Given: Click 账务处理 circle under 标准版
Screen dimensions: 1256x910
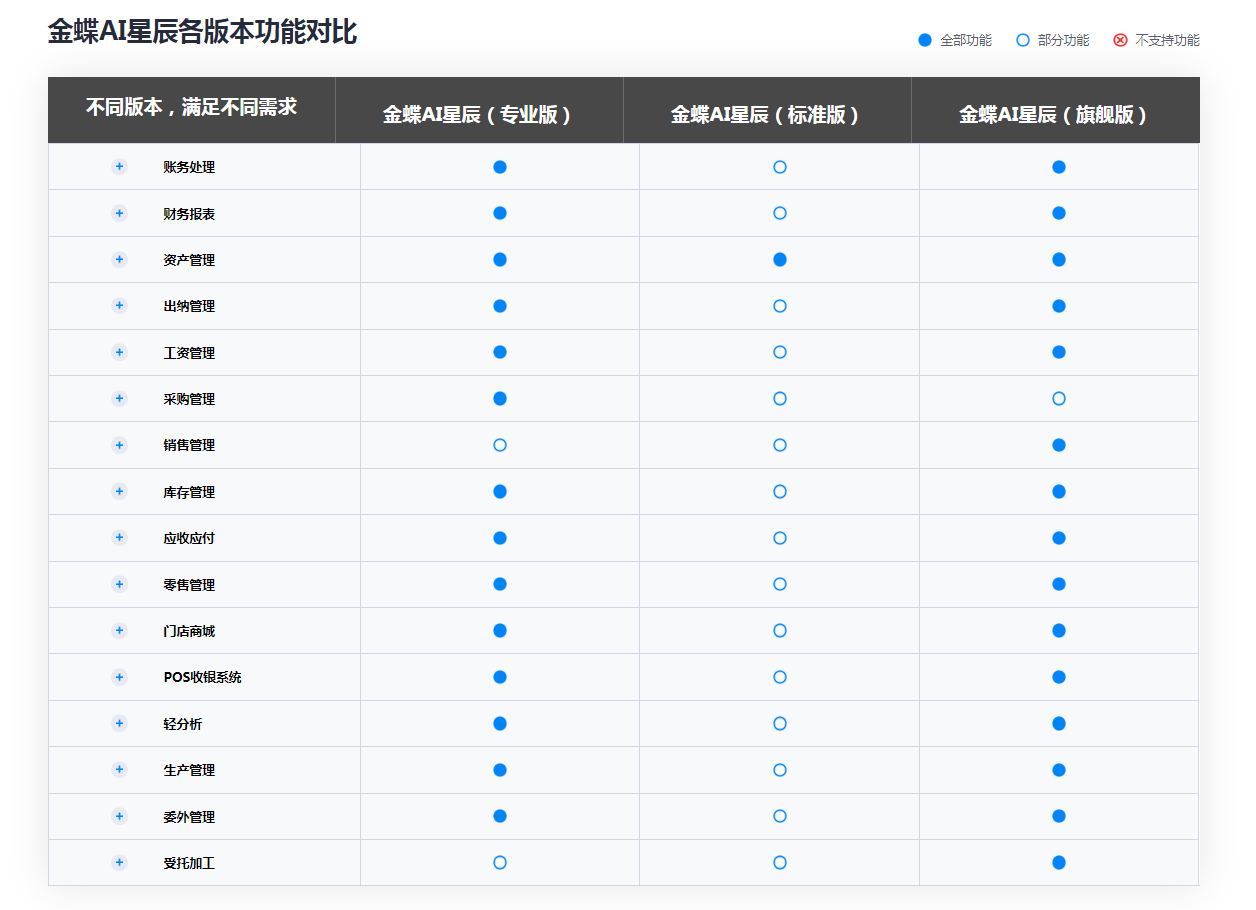Looking at the screenshot, I should [780, 167].
